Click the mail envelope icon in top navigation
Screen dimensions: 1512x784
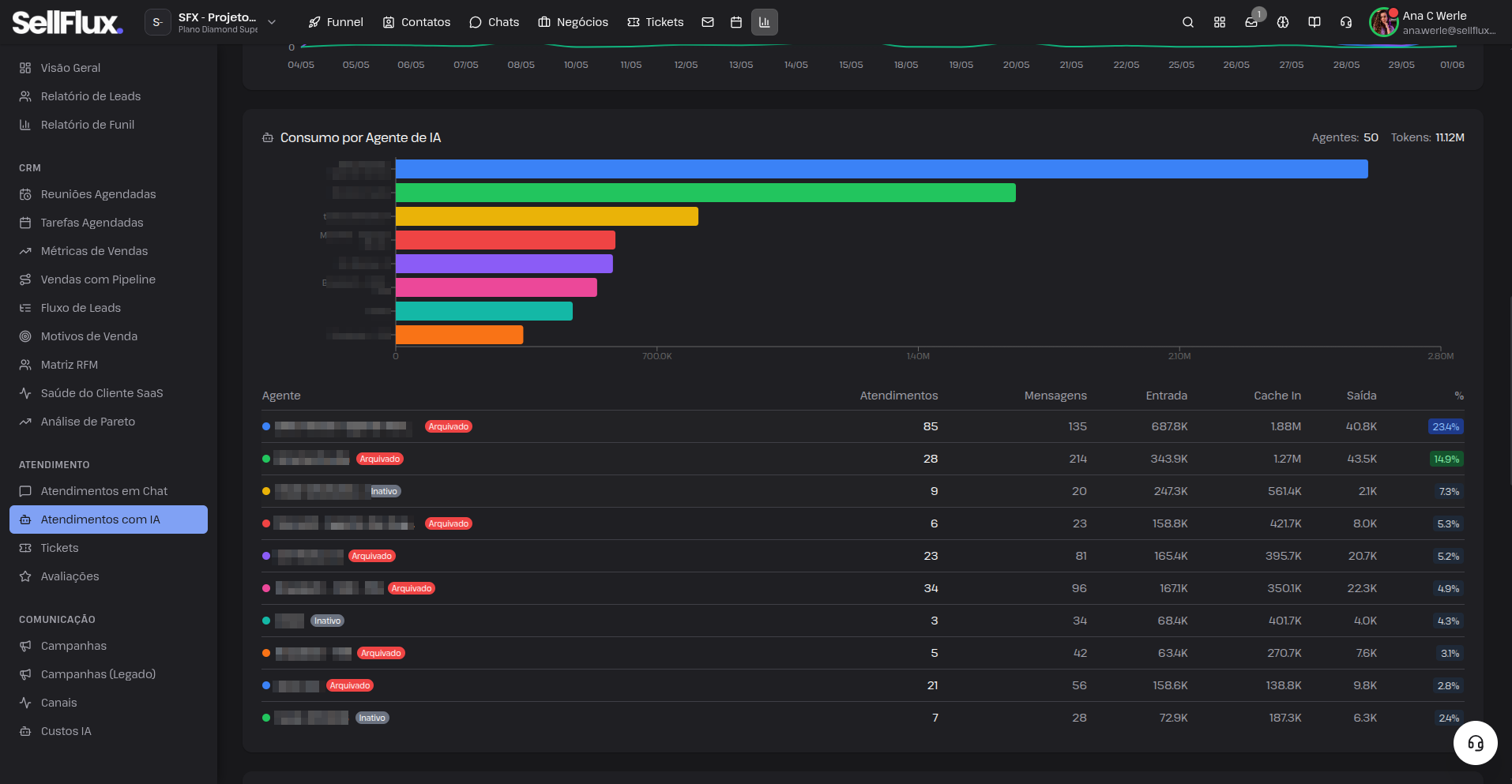(x=708, y=22)
